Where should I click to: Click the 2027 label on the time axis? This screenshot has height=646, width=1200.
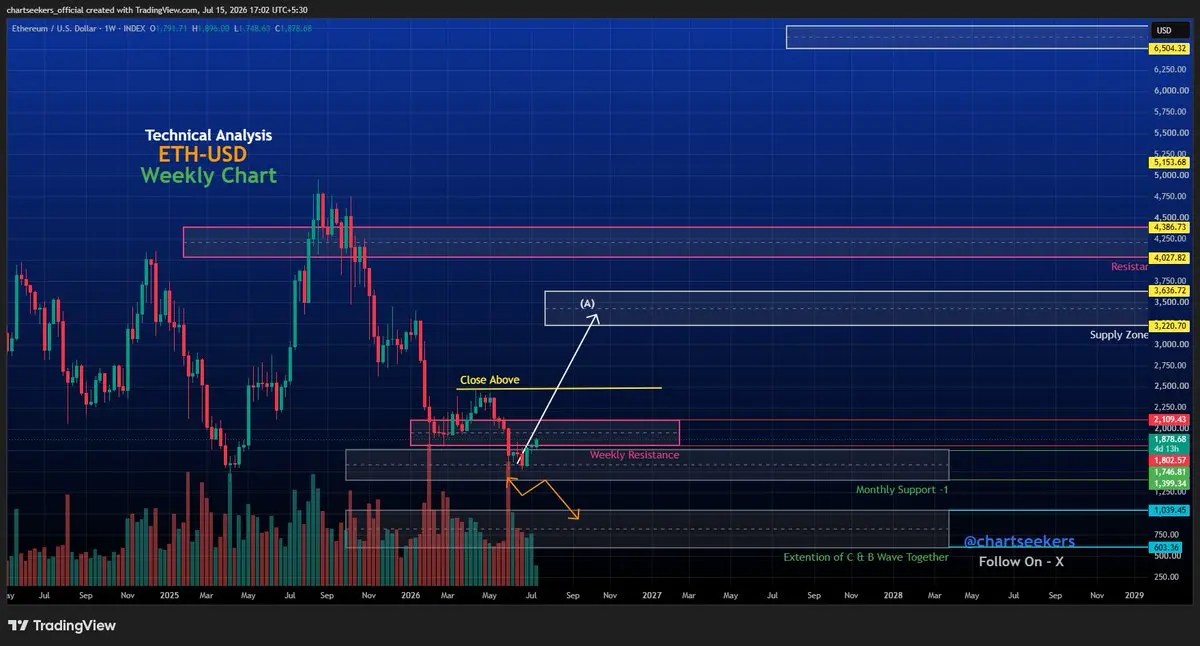pyautogui.click(x=652, y=595)
